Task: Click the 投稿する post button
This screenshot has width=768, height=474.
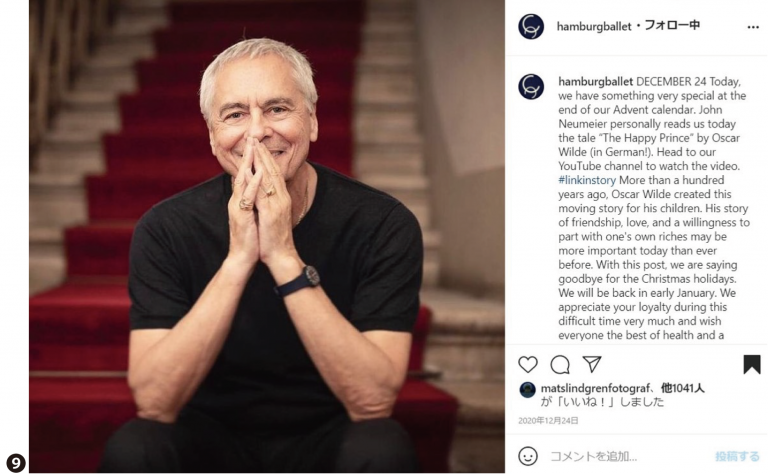Action: [x=737, y=456]
